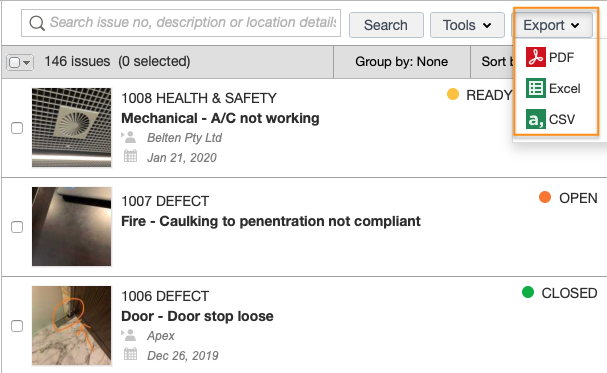Open the A/C not working issue title
The width and height of the screenshot is (607, 373).
pos(220,118)
